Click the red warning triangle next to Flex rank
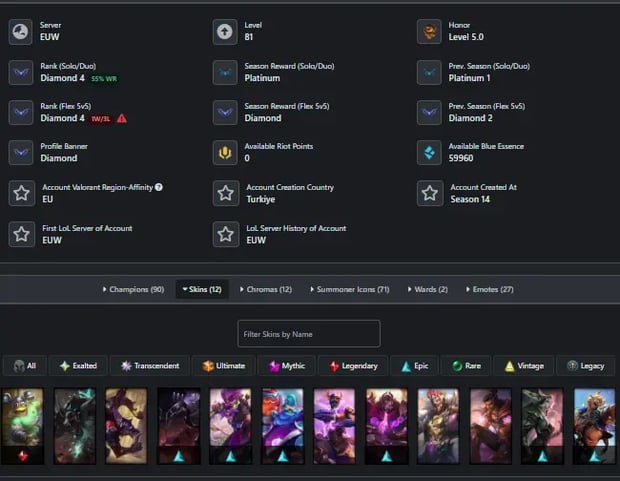This screenshot has height=481, width=620. tap(122, 118)
